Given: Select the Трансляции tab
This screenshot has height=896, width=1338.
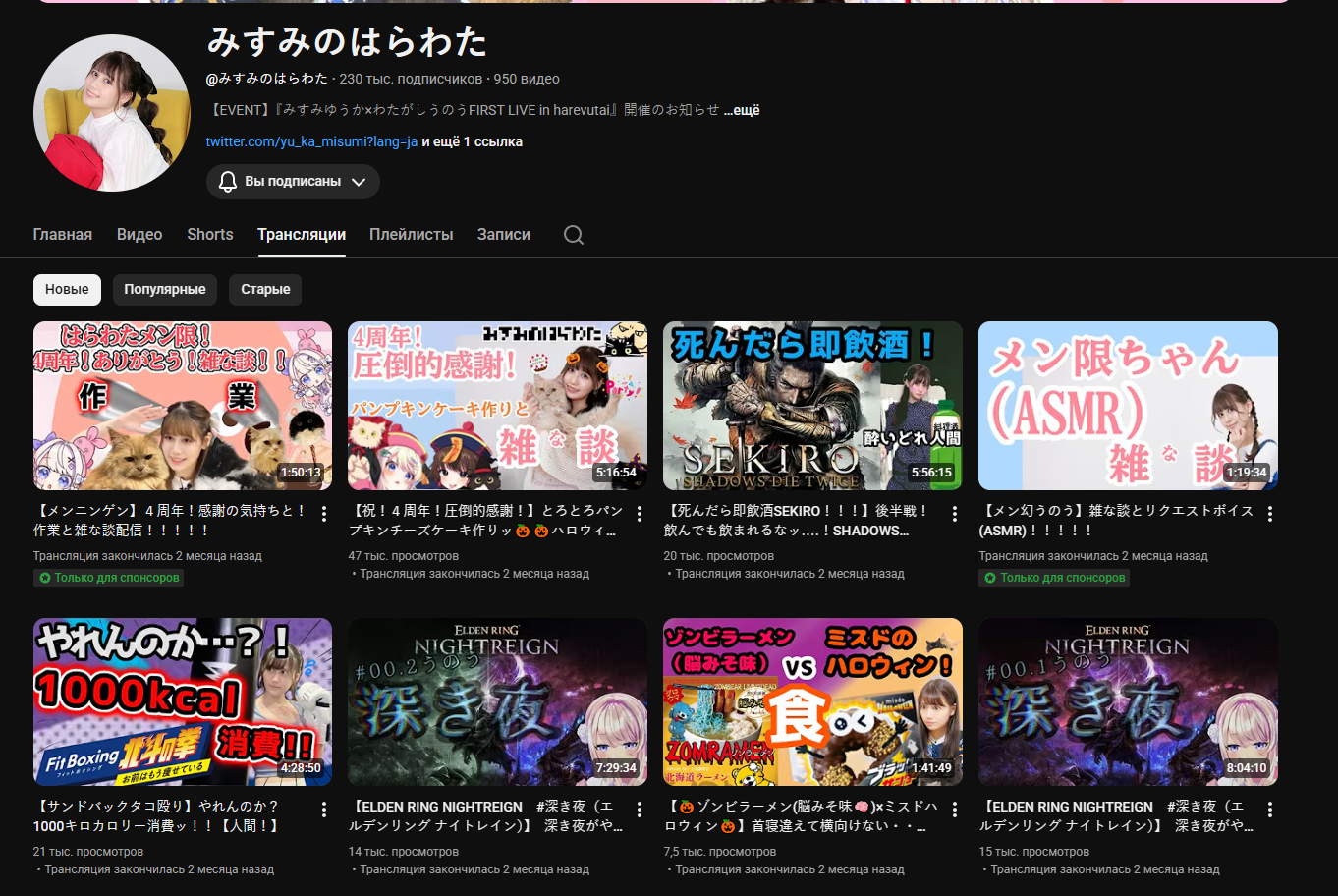Looking at the screenshot, I should tap(302, 235).
